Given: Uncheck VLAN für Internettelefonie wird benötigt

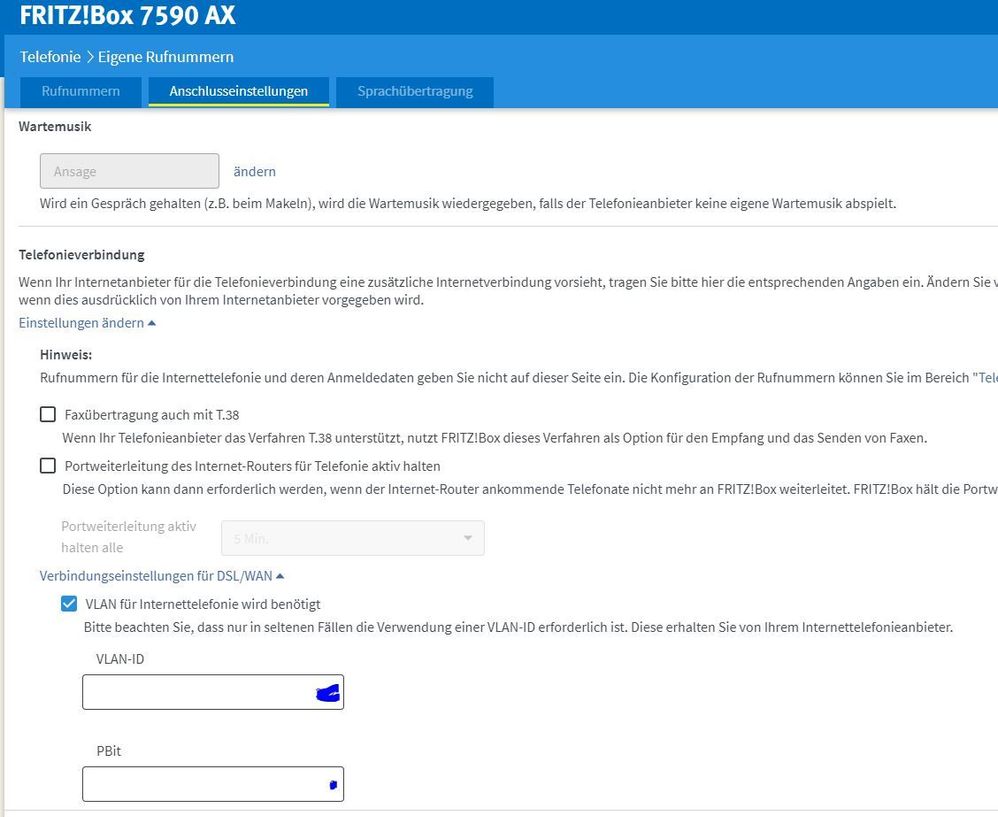Looking at the screenshot, I should tap(69, 604).
